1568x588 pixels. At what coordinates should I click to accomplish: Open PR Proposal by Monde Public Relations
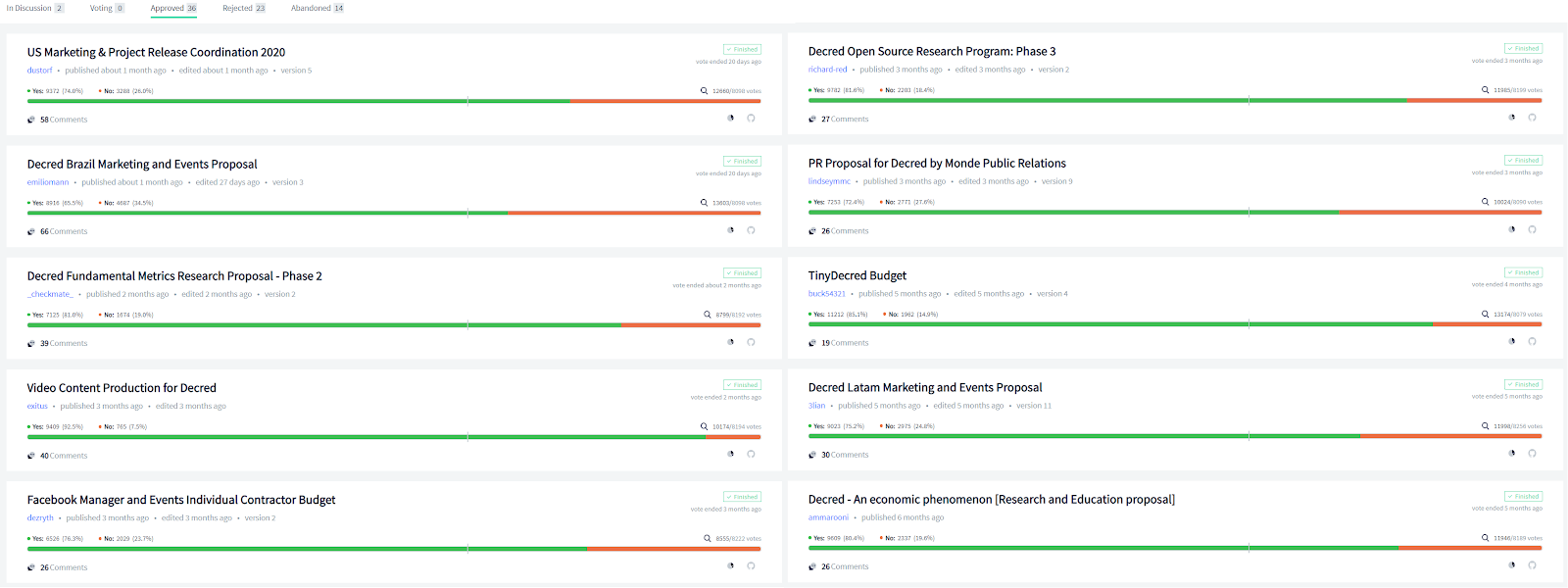(937, 163)
